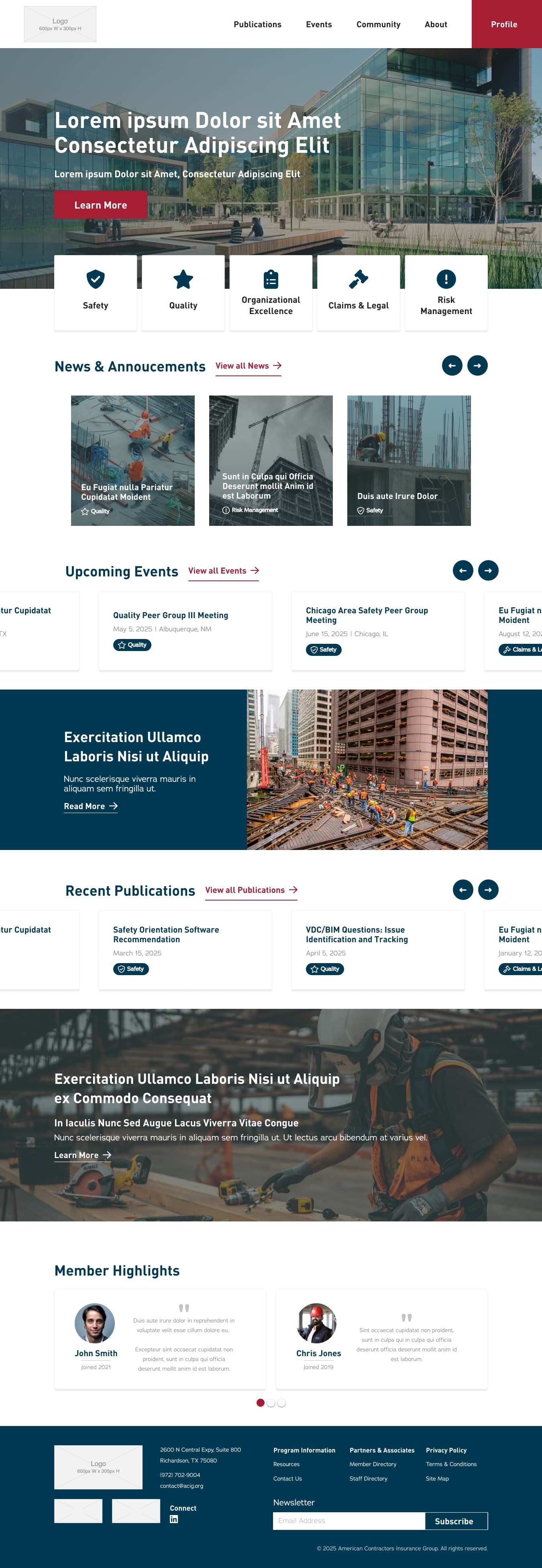Click the Quality tag on Quality Peer Group event
This screenshot has height=1568, width=542.
pos(132,645)
